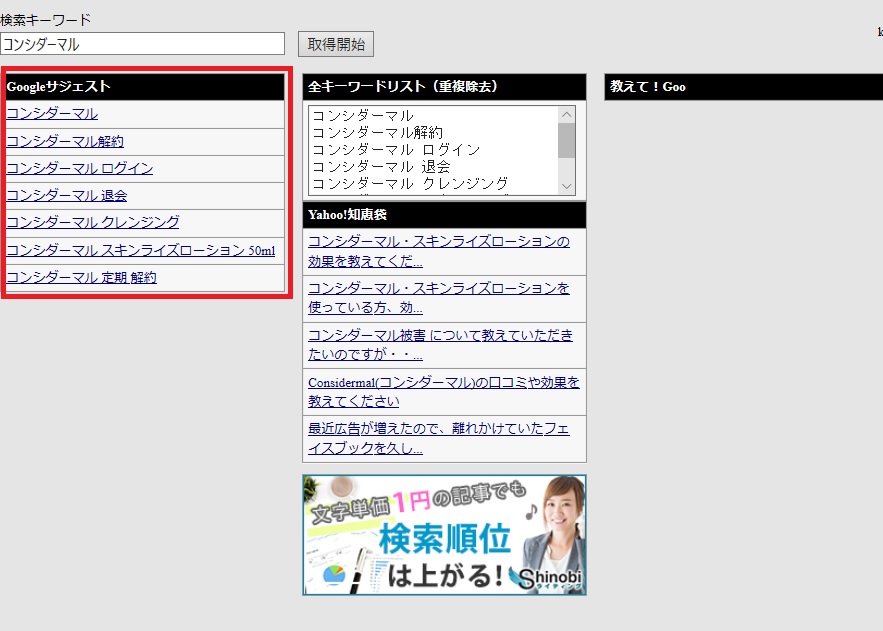
Task: Click the コンシダーマル 定期 解約 suggest link
Action: click(x=81, y=277)
